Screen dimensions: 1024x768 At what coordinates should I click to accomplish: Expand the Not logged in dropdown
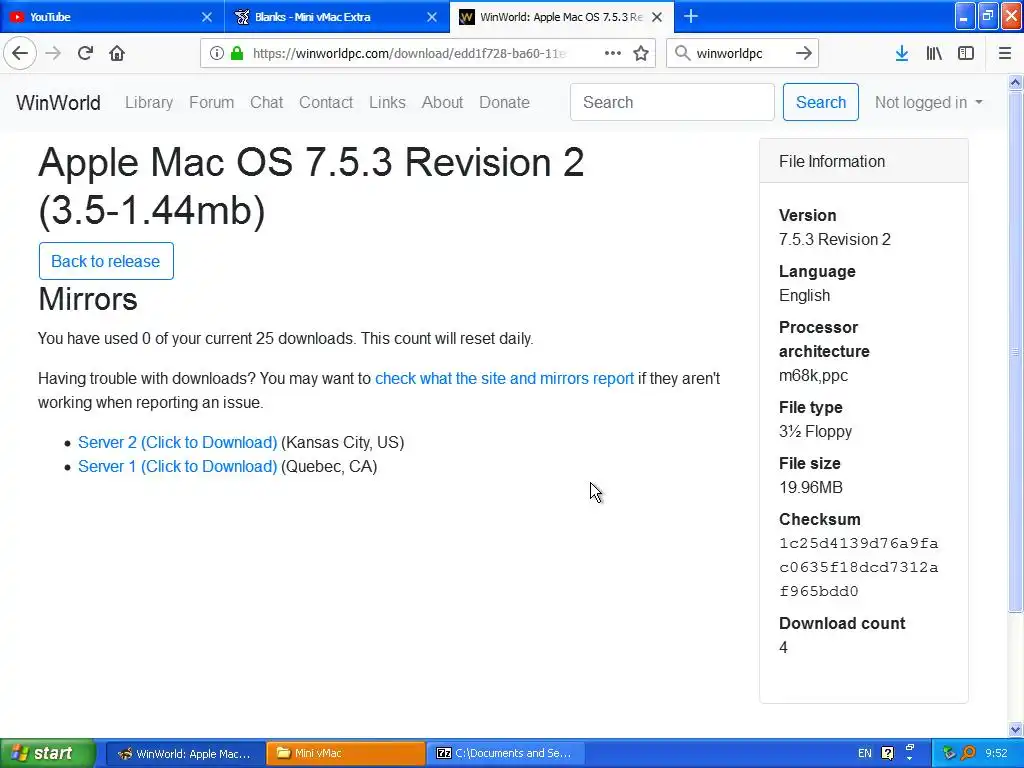click(928, 103)
